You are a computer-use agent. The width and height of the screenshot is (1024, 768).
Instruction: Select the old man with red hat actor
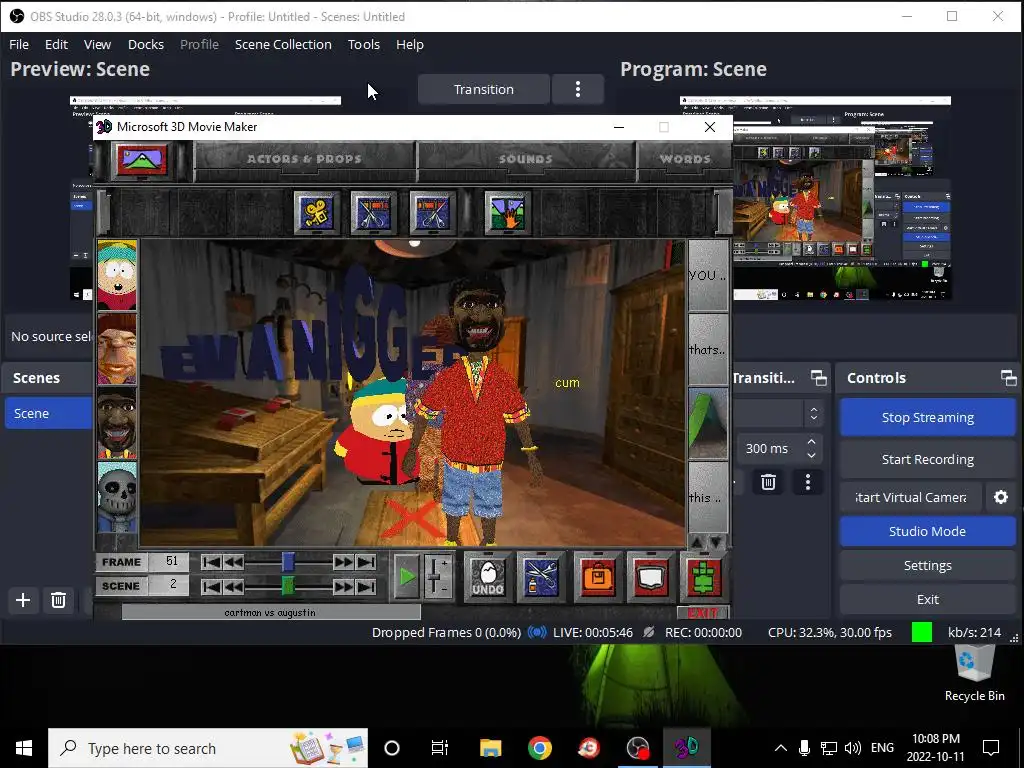[x=117, y=349]
